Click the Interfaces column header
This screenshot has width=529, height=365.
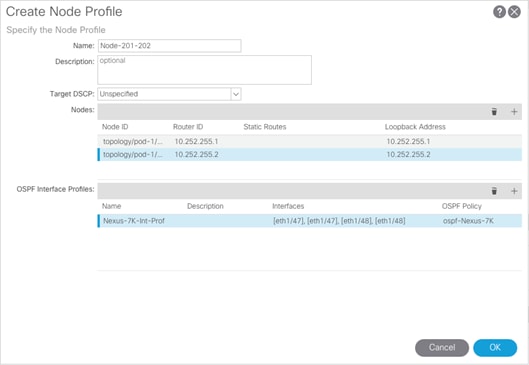point(288,206)
